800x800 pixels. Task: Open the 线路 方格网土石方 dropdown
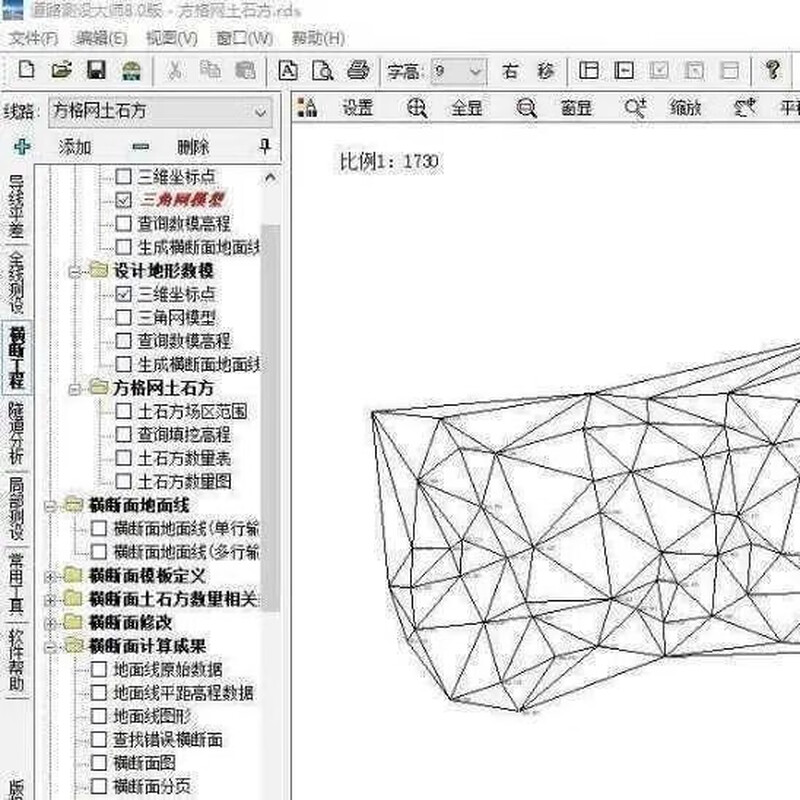pyautogui.click(x=261, y=112)
